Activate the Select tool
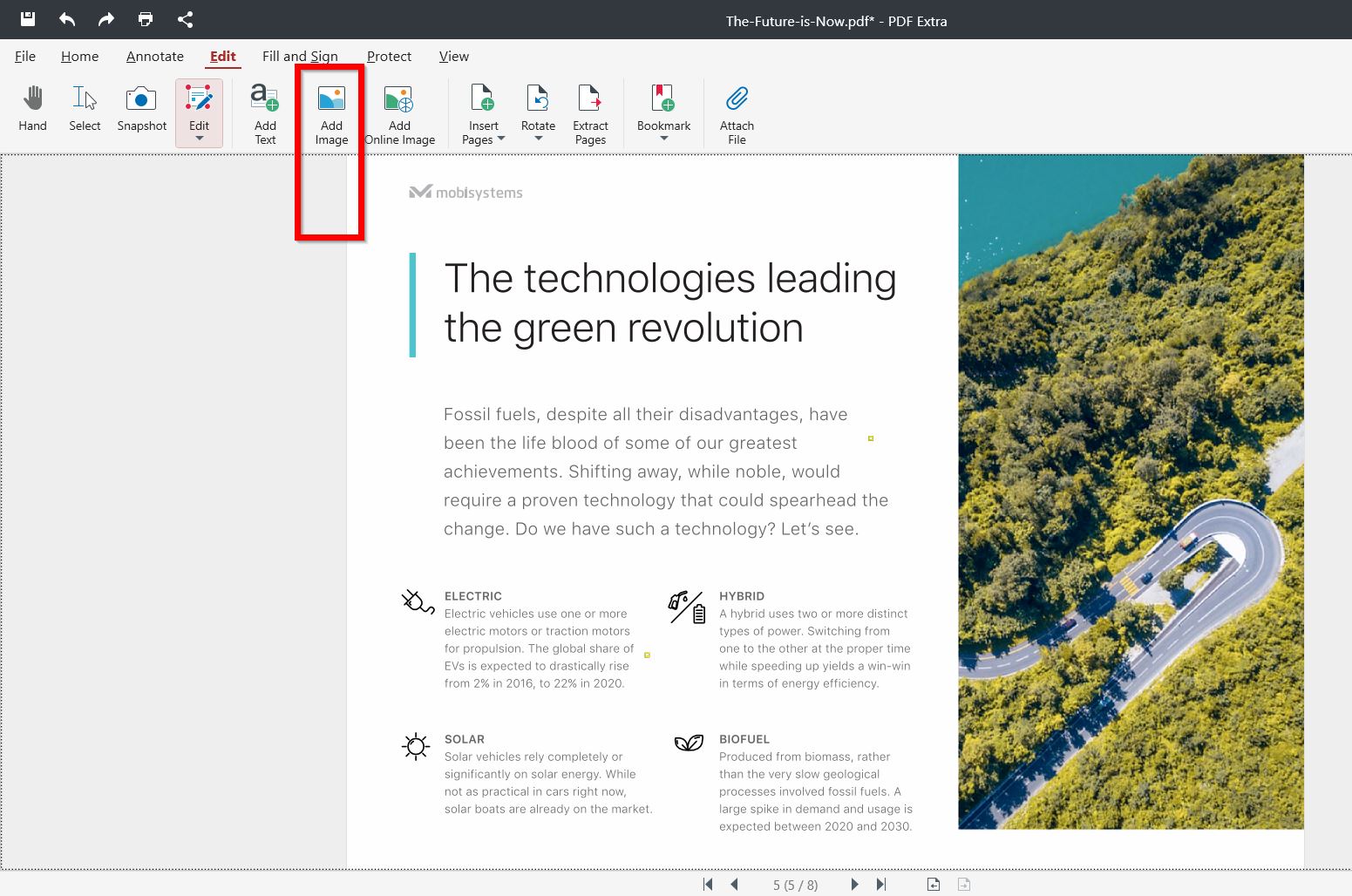 84,109
